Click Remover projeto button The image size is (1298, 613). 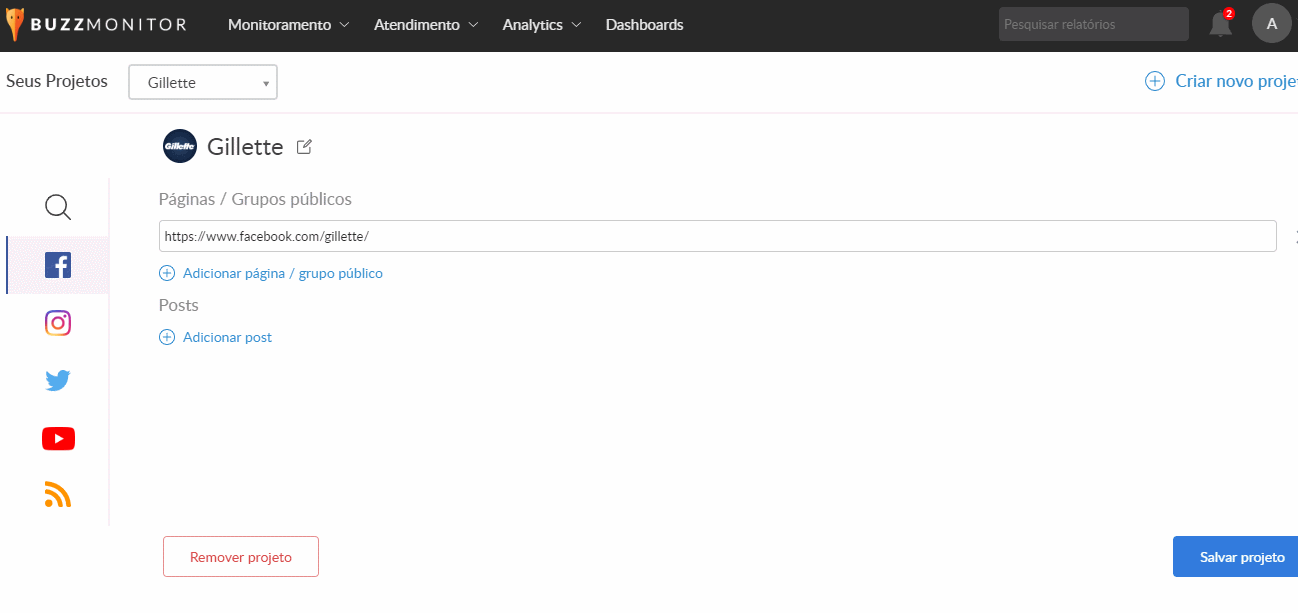pos(241,557)
